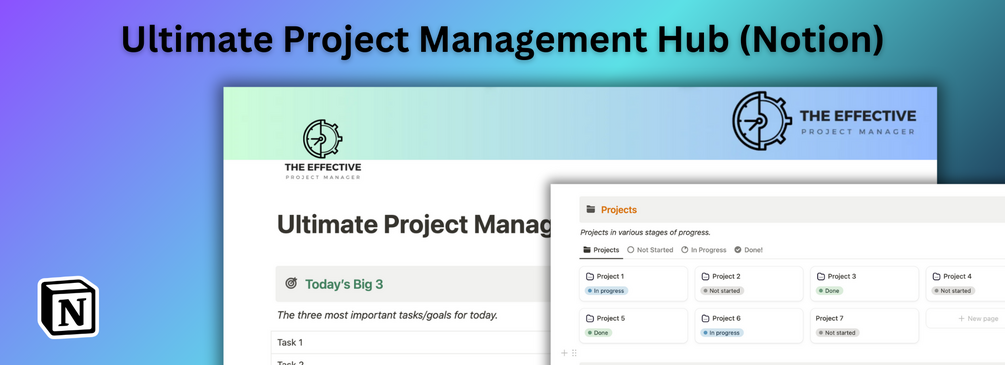Click the Today's Big 3 heading
Image resolution: width=1005 pixels, height=365 pixels.
344,284
